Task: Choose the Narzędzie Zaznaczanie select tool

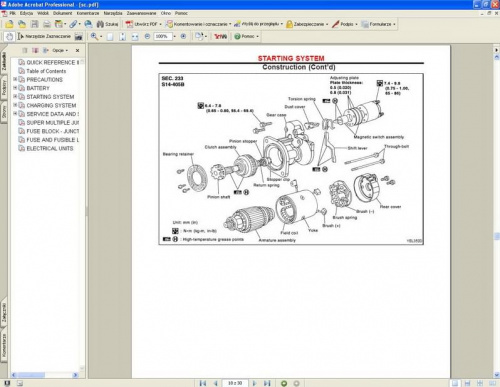Action: click(x=44, y=36)
